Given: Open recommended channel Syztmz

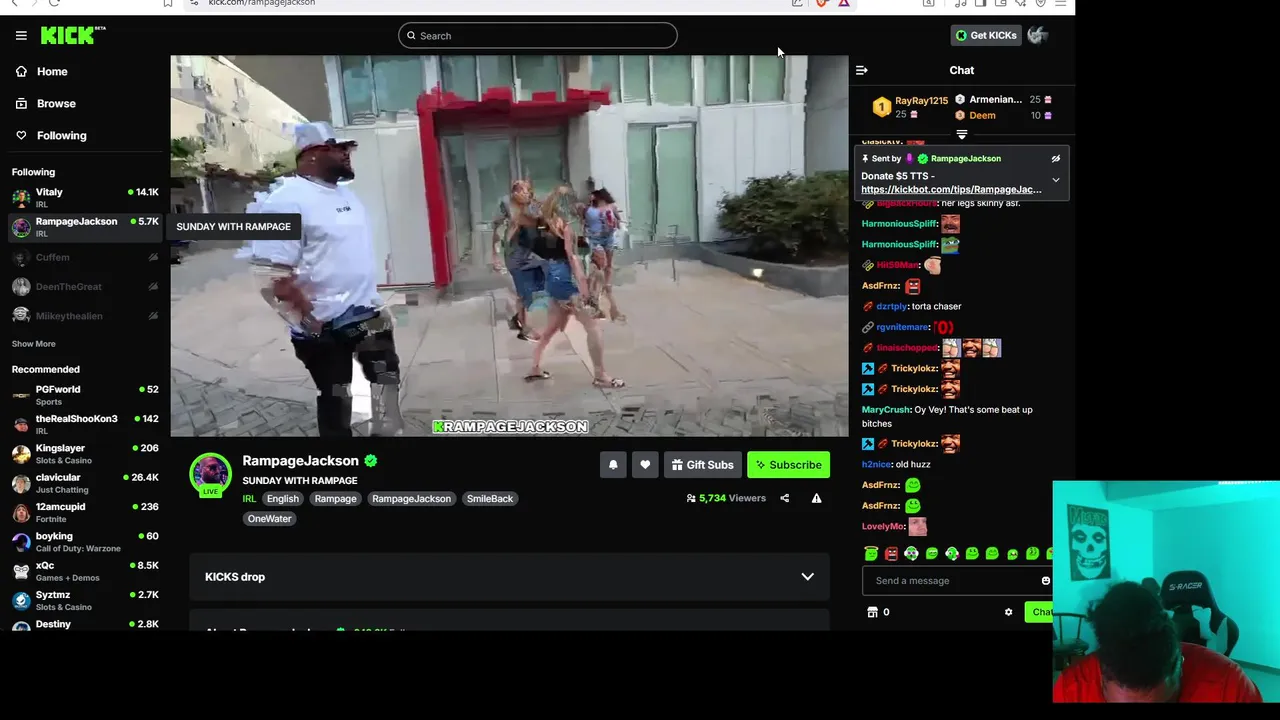Looking at the screenshot, I should [x=85, y=600].
